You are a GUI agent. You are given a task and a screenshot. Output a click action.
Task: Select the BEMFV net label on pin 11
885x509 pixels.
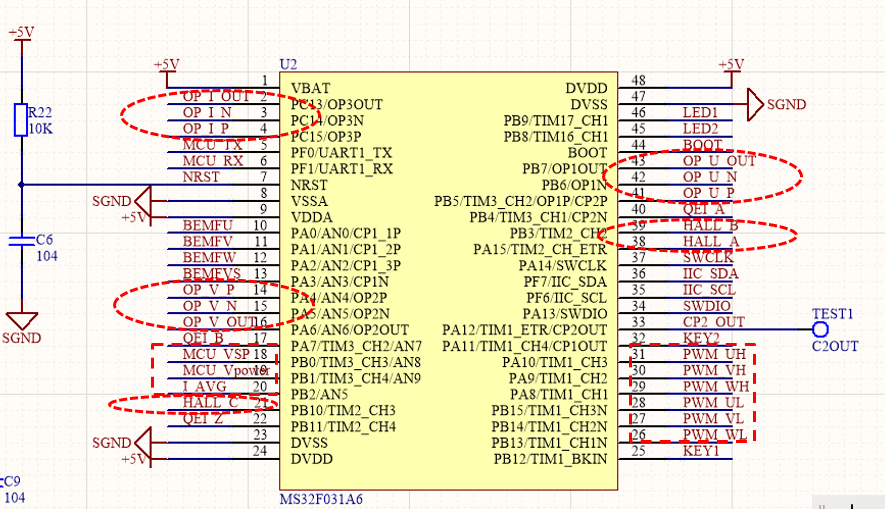tap(208, 242)
